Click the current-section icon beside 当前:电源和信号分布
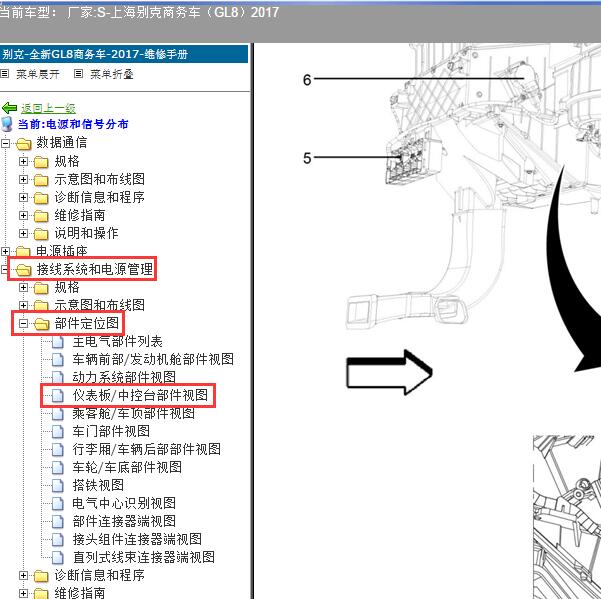 (x=7, y=124)
